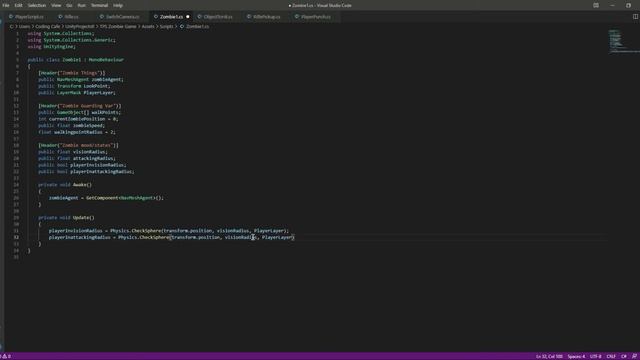Change the C# language mode

click(x=624, y=356)
